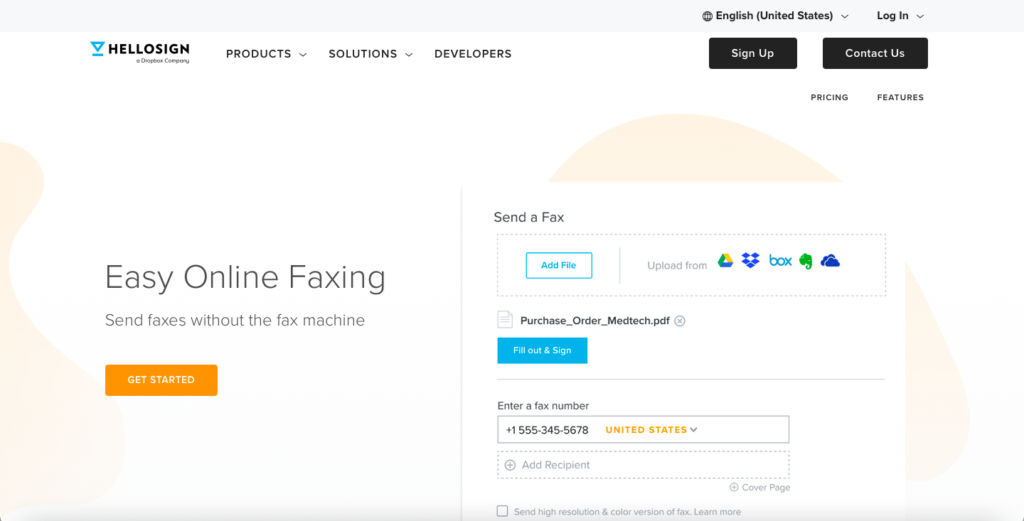This screenshot has width=1024, height=521.
Task: Click the PDF document file icon
Action: [505, 319]
